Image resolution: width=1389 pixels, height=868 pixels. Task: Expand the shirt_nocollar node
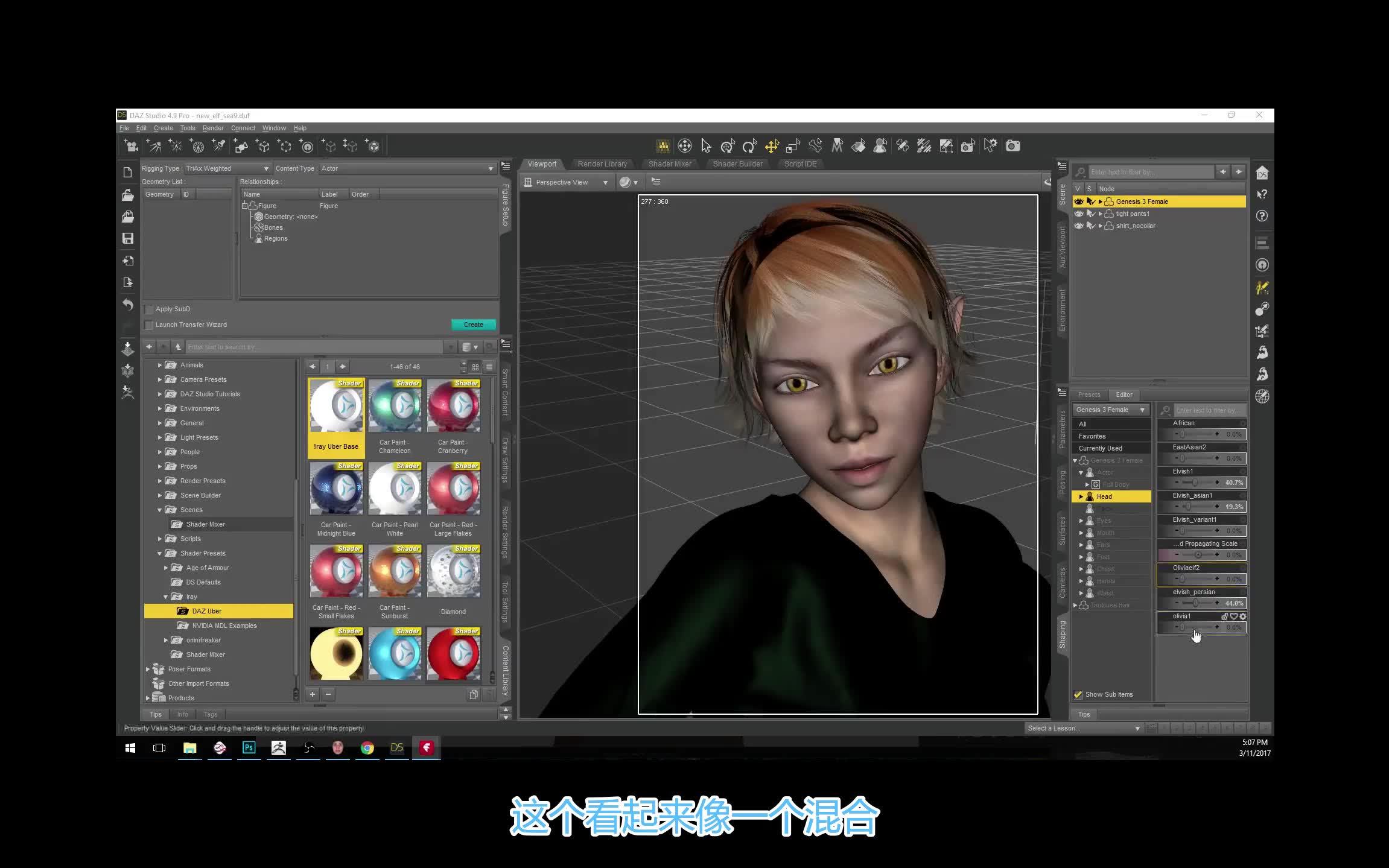[1101, 226]
